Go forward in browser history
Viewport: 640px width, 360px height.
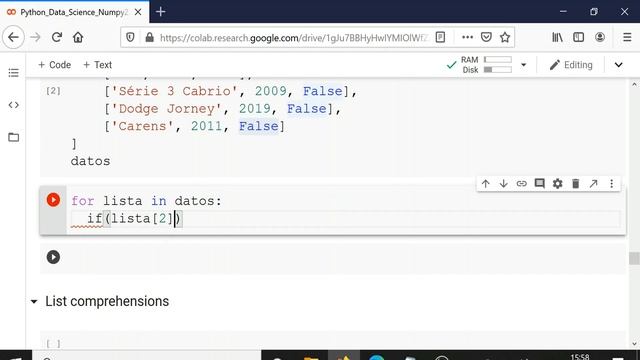36,38
